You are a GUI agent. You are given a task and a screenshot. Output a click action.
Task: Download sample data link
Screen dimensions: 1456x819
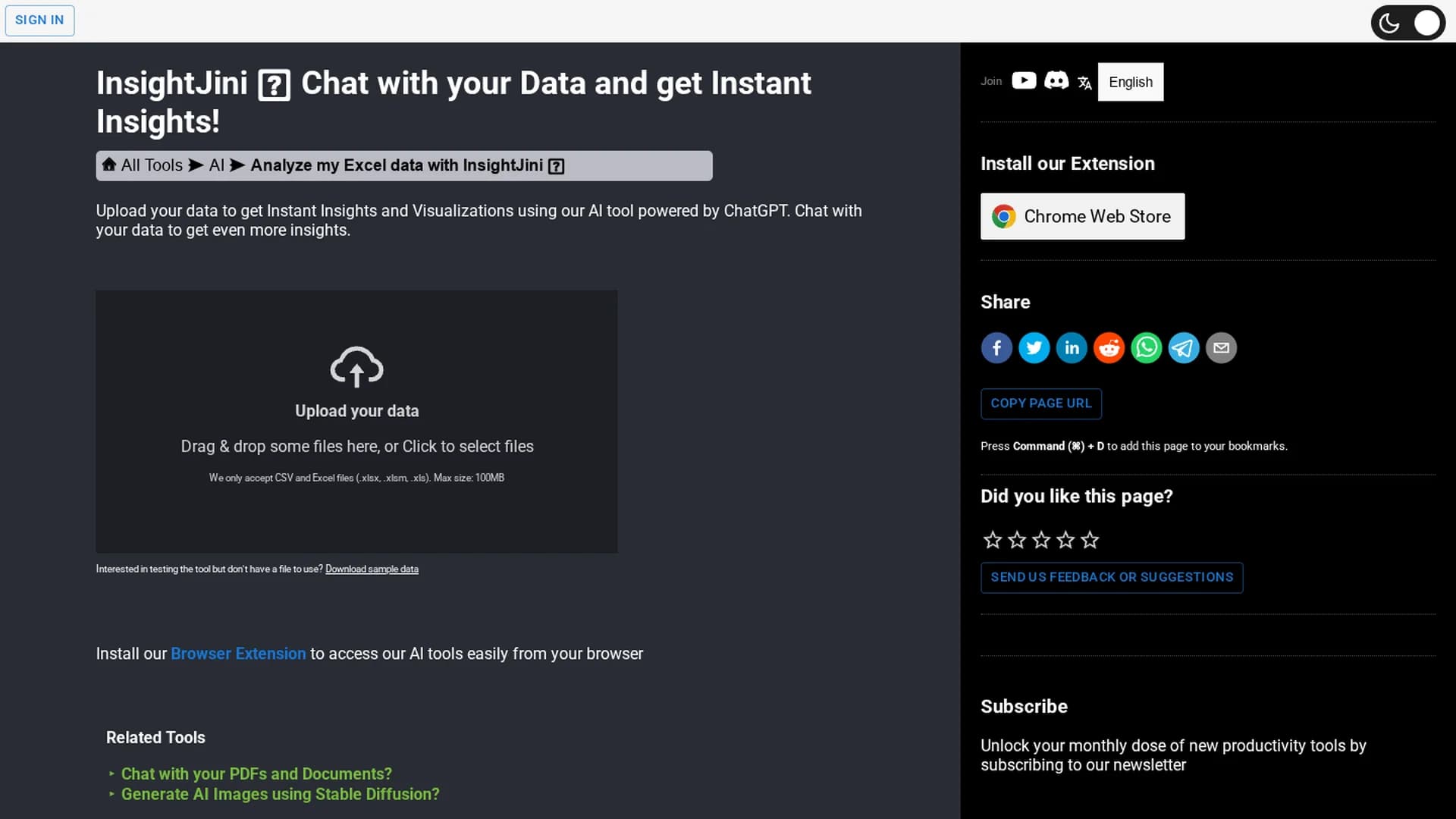372,569
